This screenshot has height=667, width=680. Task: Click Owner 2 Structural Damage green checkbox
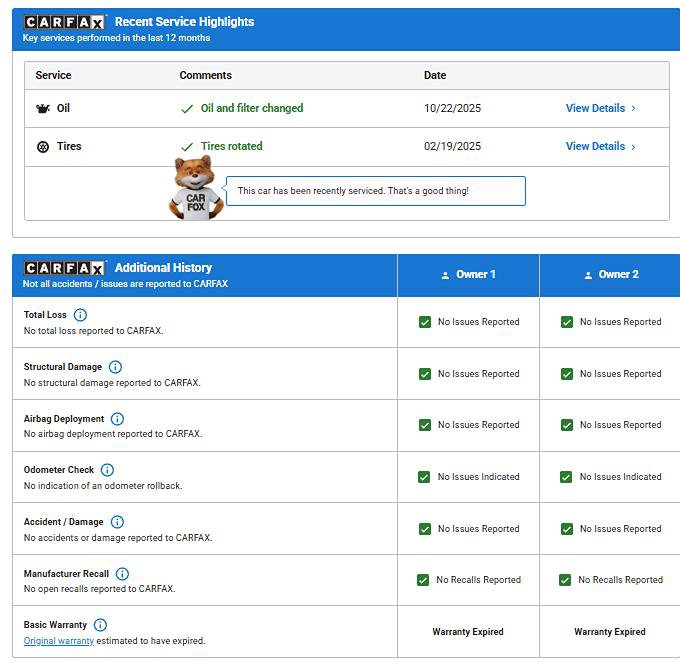(566, 374)
